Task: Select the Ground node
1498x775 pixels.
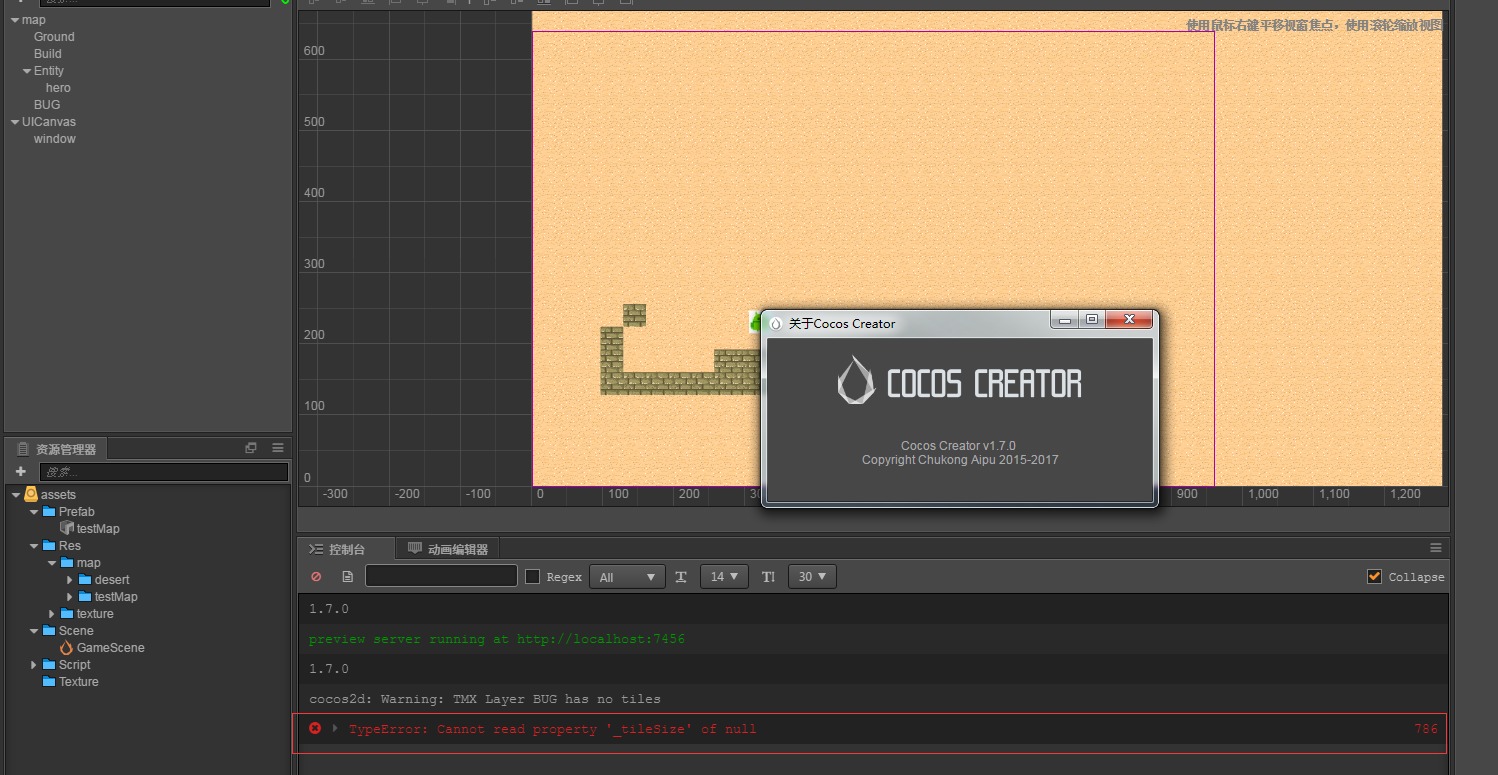Action: pyautogui.click(x=54, y=37)
